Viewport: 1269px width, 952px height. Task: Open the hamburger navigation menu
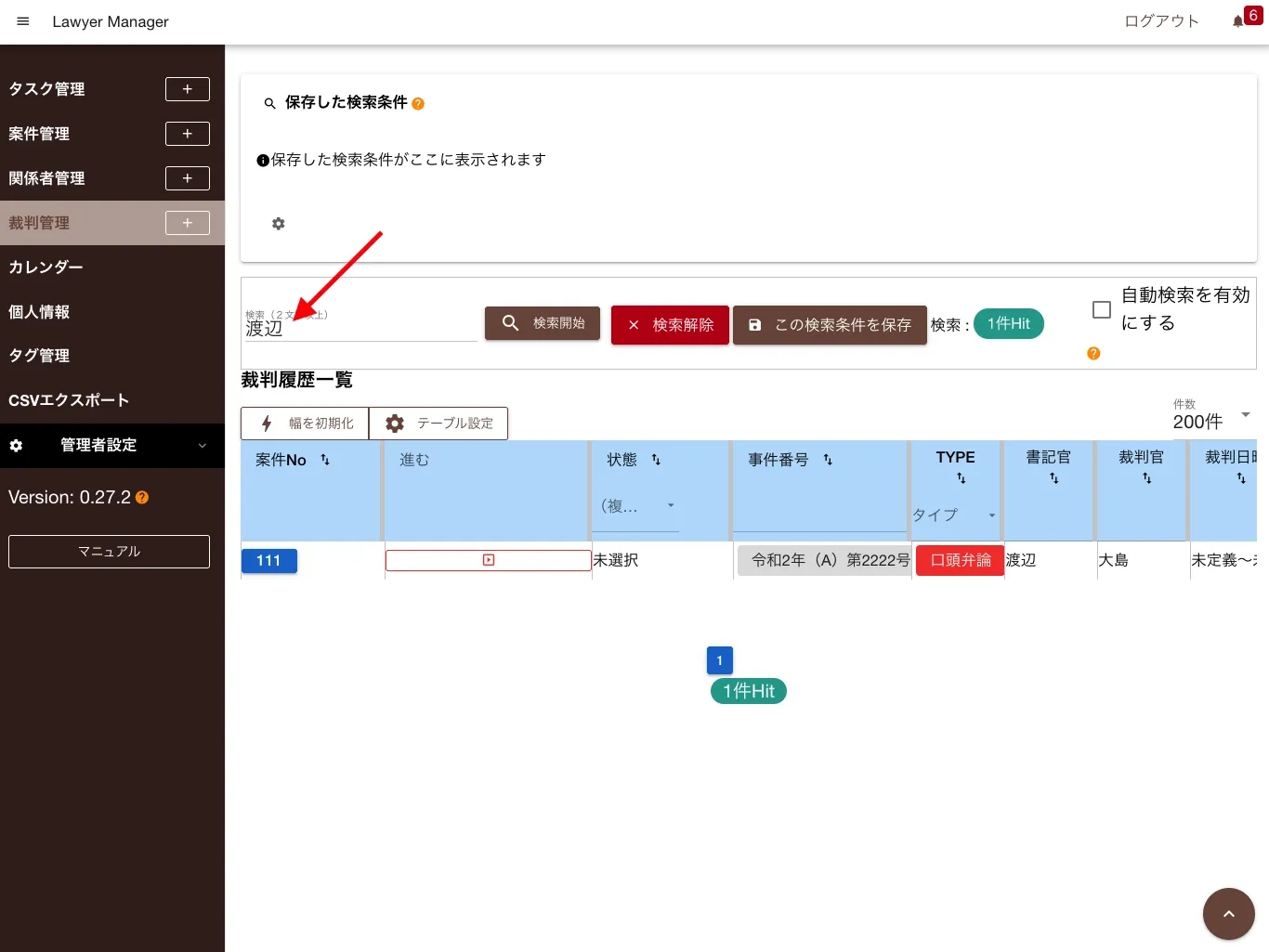pos(23,21)
